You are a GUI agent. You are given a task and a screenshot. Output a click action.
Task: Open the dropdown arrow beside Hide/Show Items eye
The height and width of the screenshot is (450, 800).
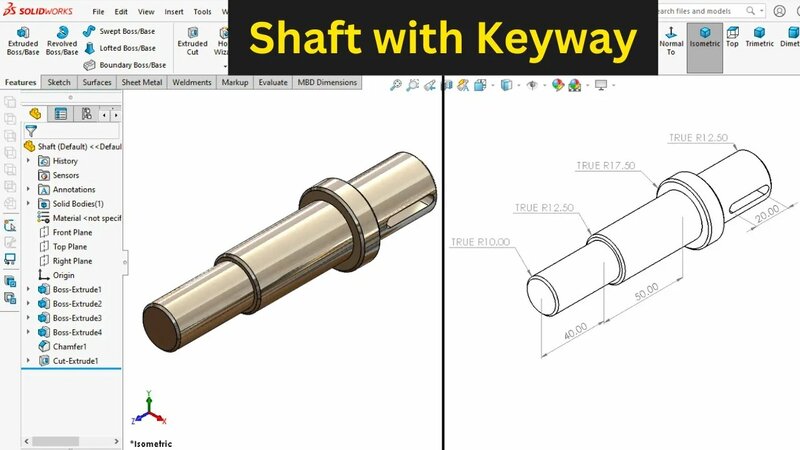coord(544,86)
